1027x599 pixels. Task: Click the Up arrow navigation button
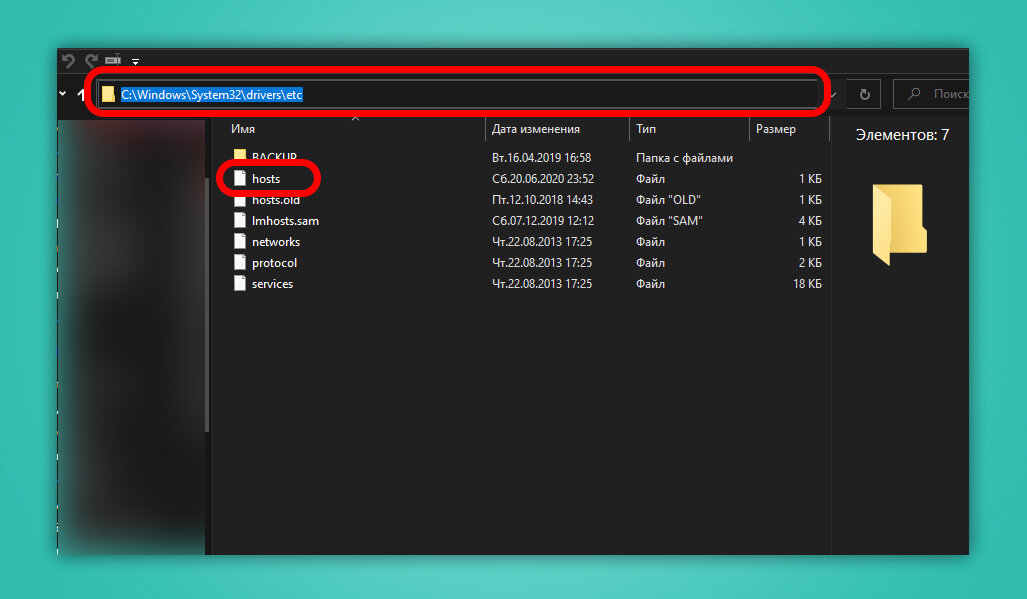click(x=81, y=94)
